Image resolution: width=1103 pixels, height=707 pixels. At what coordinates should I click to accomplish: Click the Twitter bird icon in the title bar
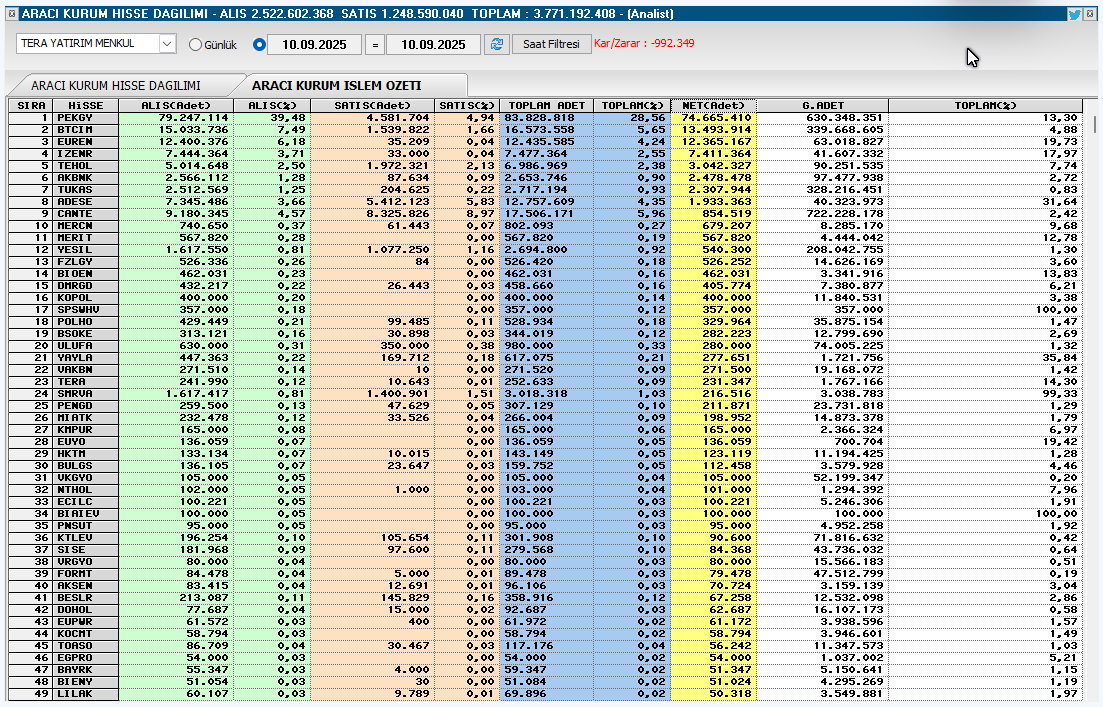click(1074, 13)
